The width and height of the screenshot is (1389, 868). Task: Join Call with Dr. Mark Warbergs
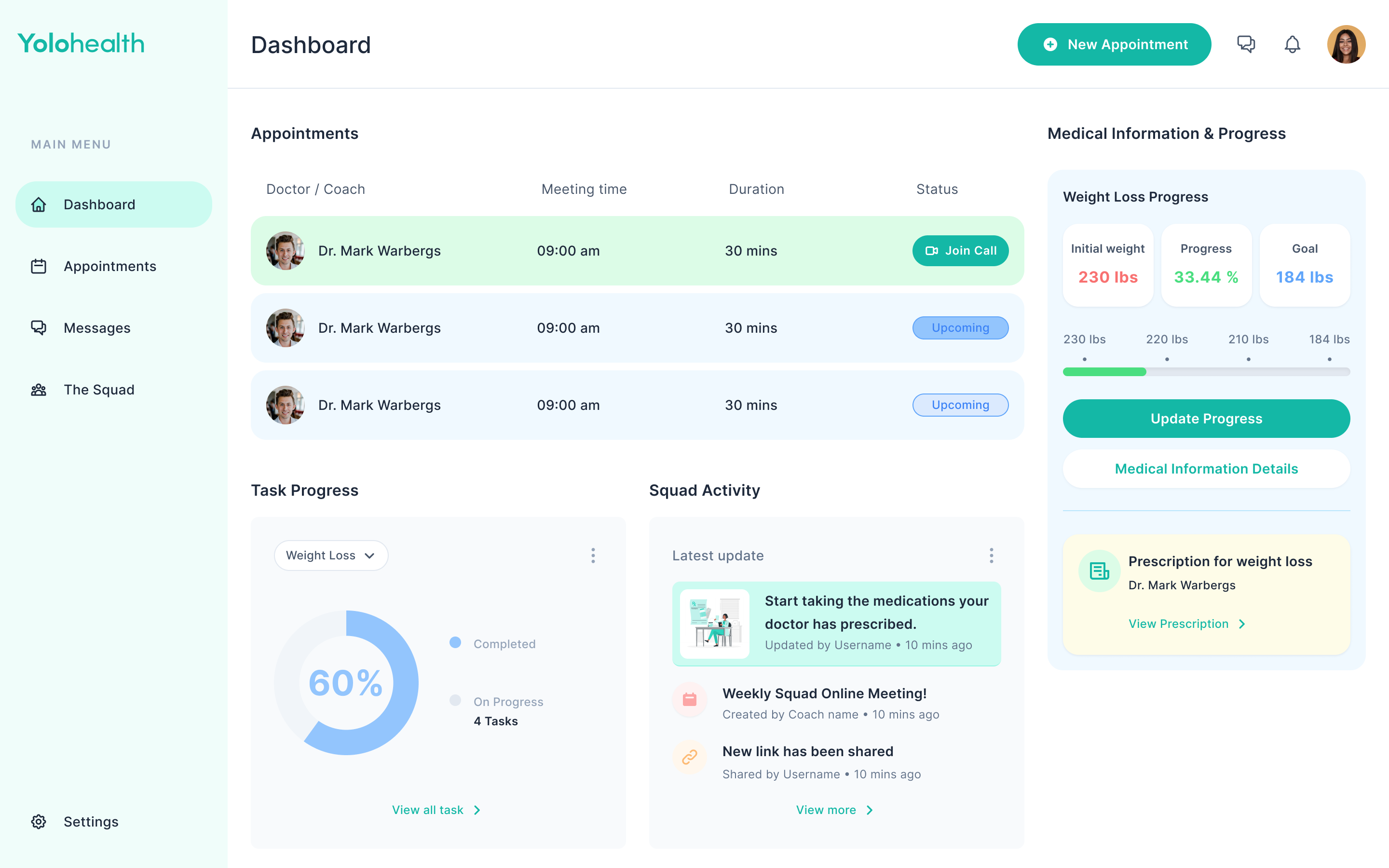pyautogui.click(x=960, y=251)
